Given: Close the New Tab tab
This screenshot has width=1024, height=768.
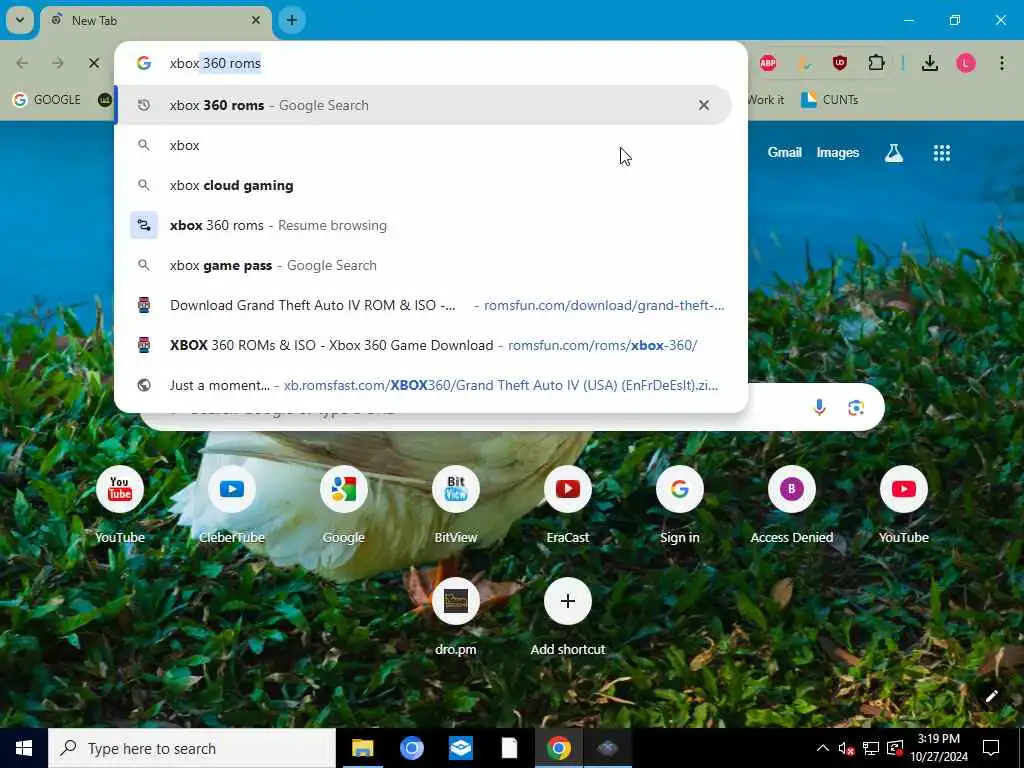Looking at the screenshot, I should coord(256,20).
